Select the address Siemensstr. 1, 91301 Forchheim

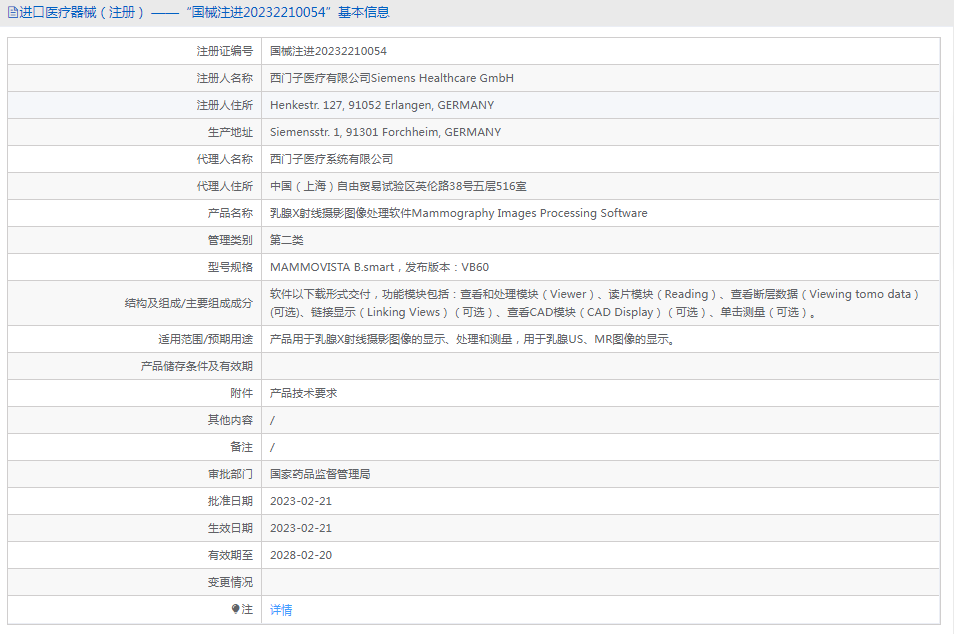point(386,132)
